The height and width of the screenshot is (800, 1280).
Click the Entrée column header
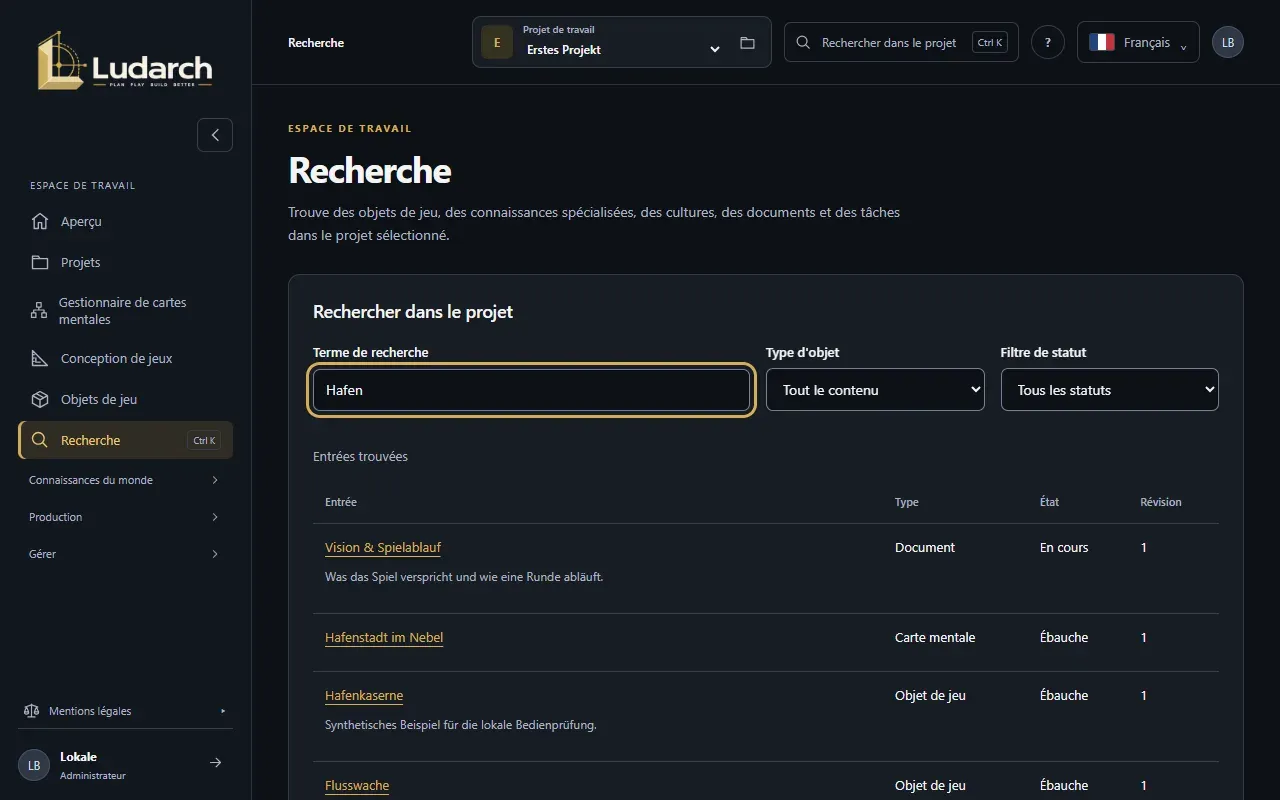pos(341,502)
